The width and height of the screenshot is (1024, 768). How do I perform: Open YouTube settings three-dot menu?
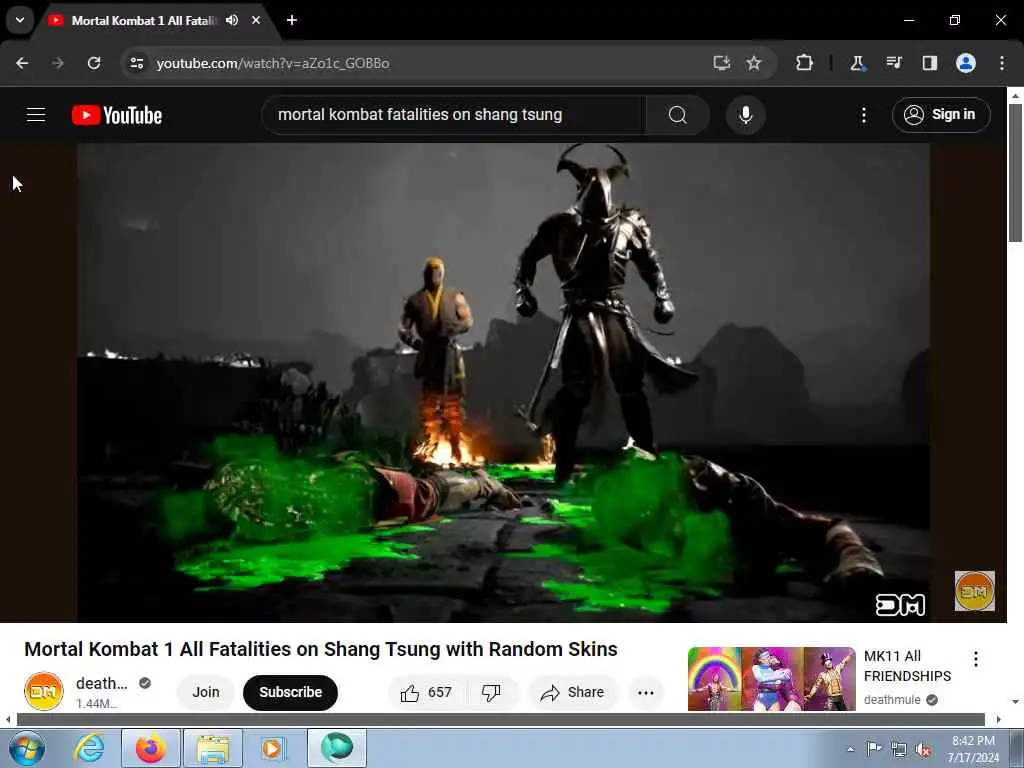click(x=863, y=115)
